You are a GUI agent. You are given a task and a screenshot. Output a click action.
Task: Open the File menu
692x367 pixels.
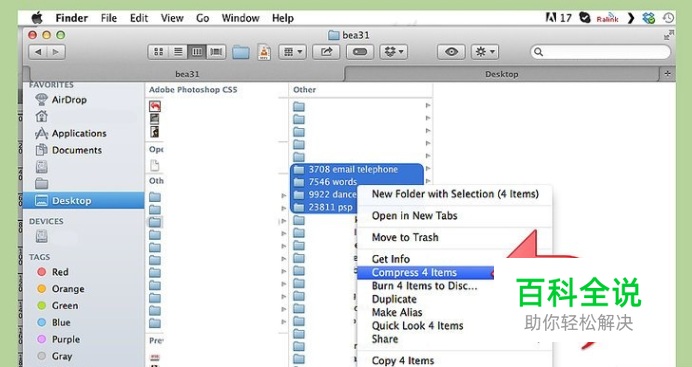109,18
